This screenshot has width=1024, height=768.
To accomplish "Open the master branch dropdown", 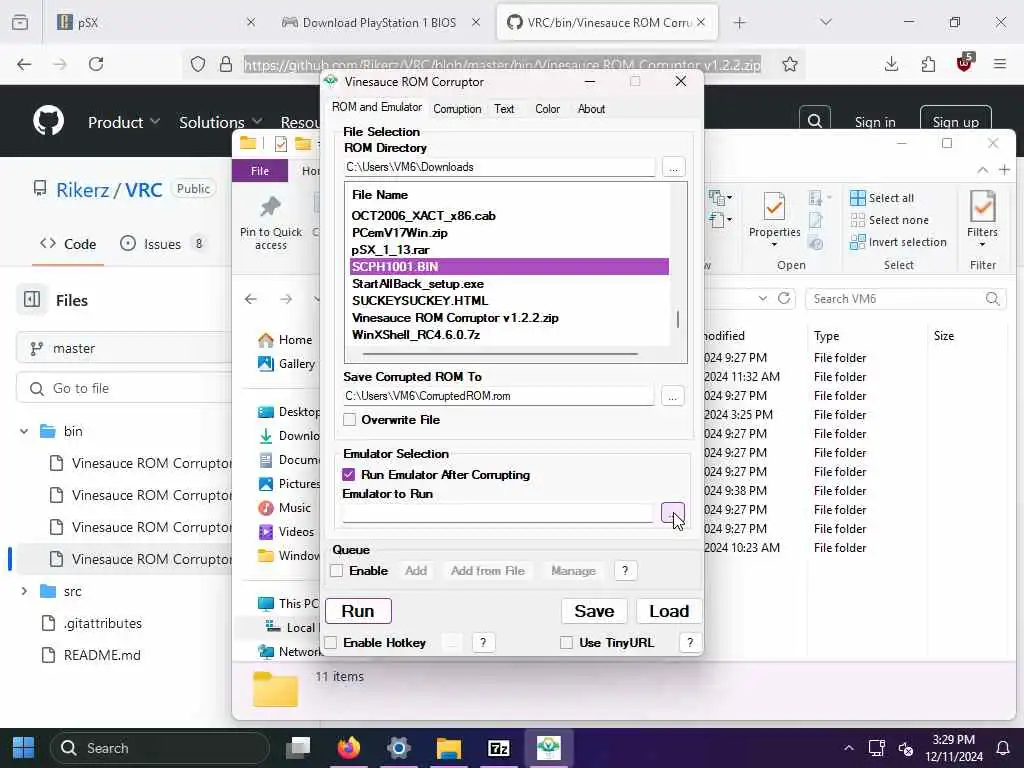I will click(124, 348).
